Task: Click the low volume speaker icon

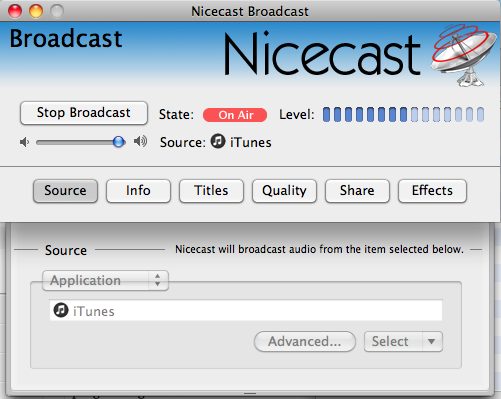Action: tap(24, 142)
